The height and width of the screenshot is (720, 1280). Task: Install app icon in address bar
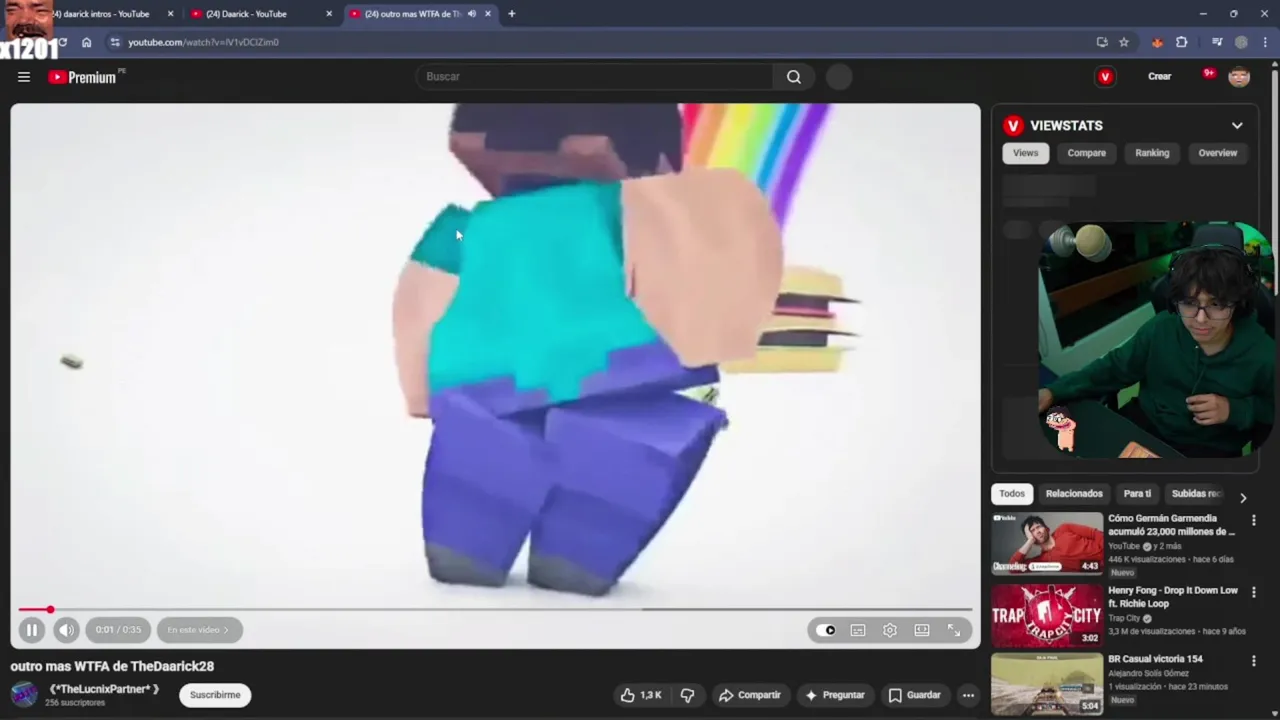tap(1101, 42)
